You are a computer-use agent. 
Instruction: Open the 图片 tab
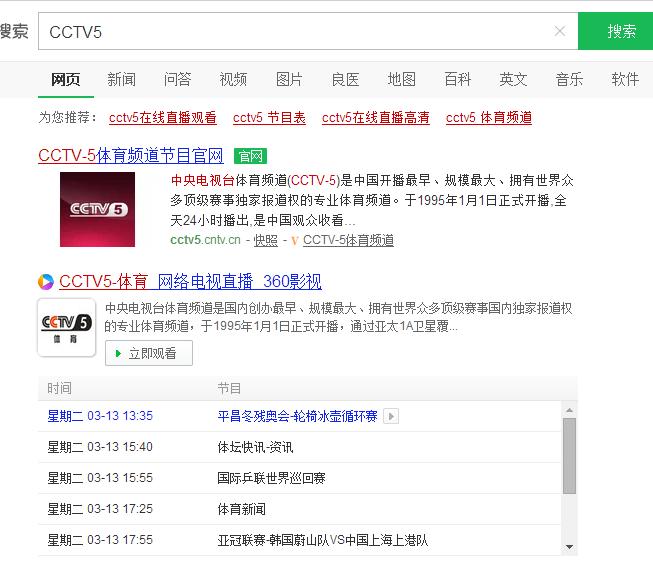pyautogui.click(x=289, y=79)
